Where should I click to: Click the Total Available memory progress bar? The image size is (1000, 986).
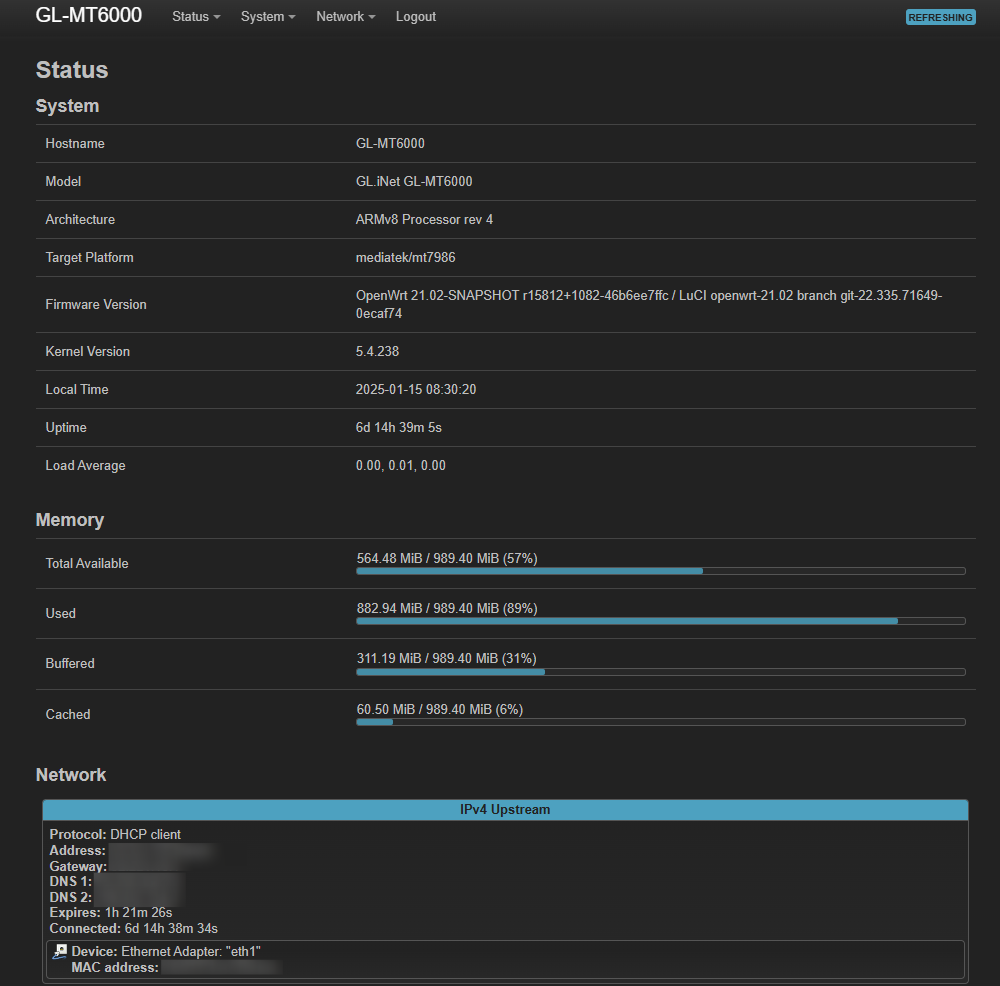tap(661, 571)
